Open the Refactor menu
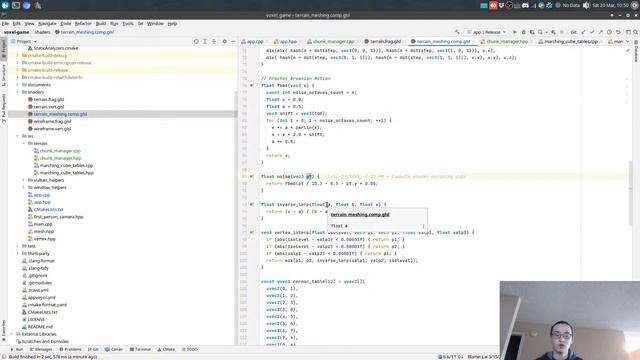640x360 pixels. point(83,24)
